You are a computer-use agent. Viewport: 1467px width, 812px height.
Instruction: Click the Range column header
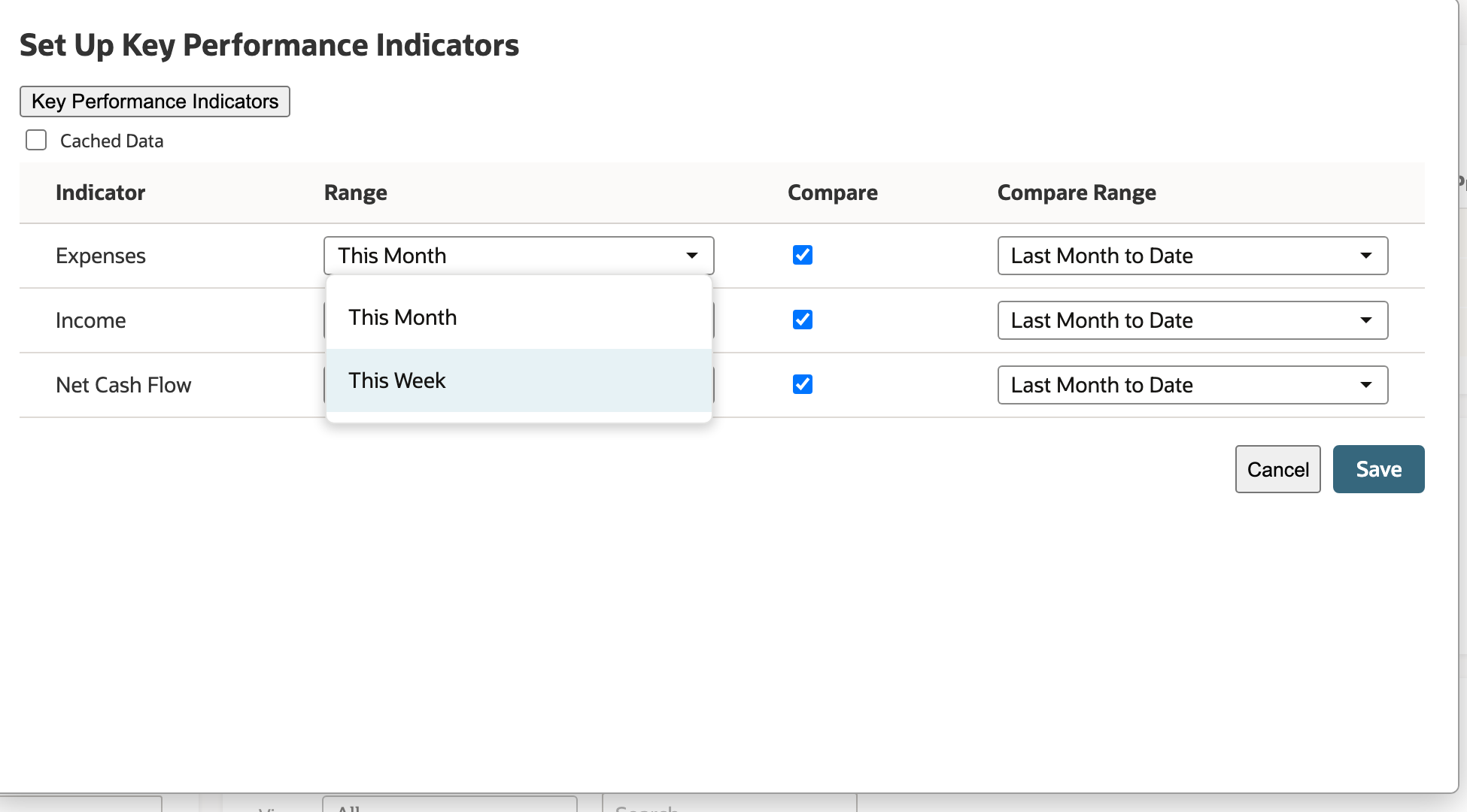coord(355,192)
